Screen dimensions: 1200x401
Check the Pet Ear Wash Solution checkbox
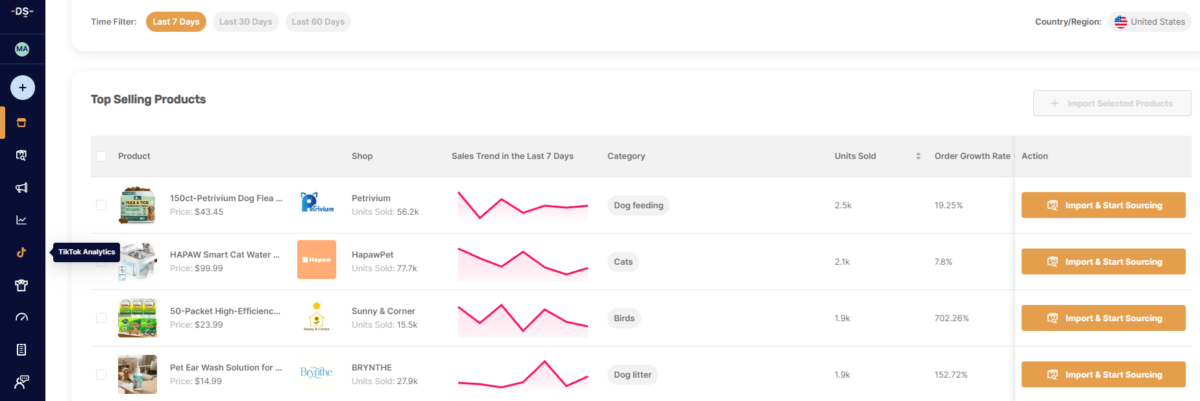(x=101, y=374)
